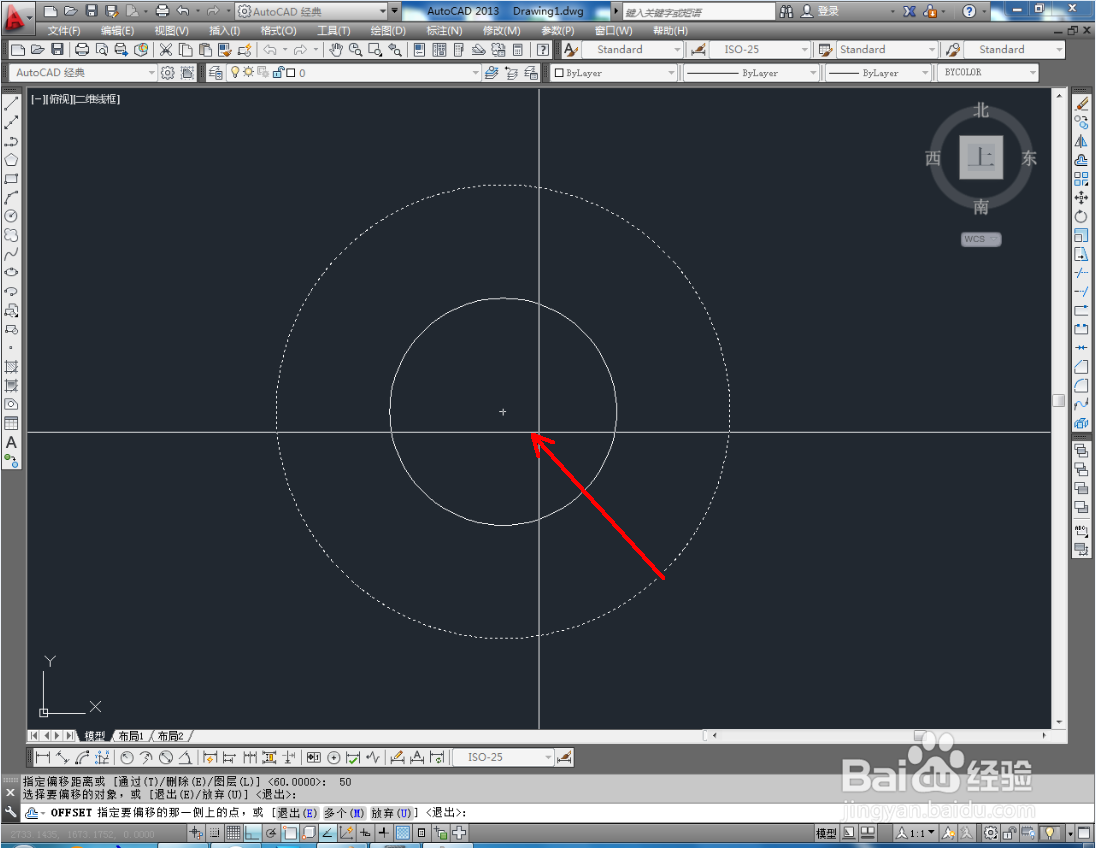
Task: Toggle Dynamic Input in status bar
Action: coord(365,833)
